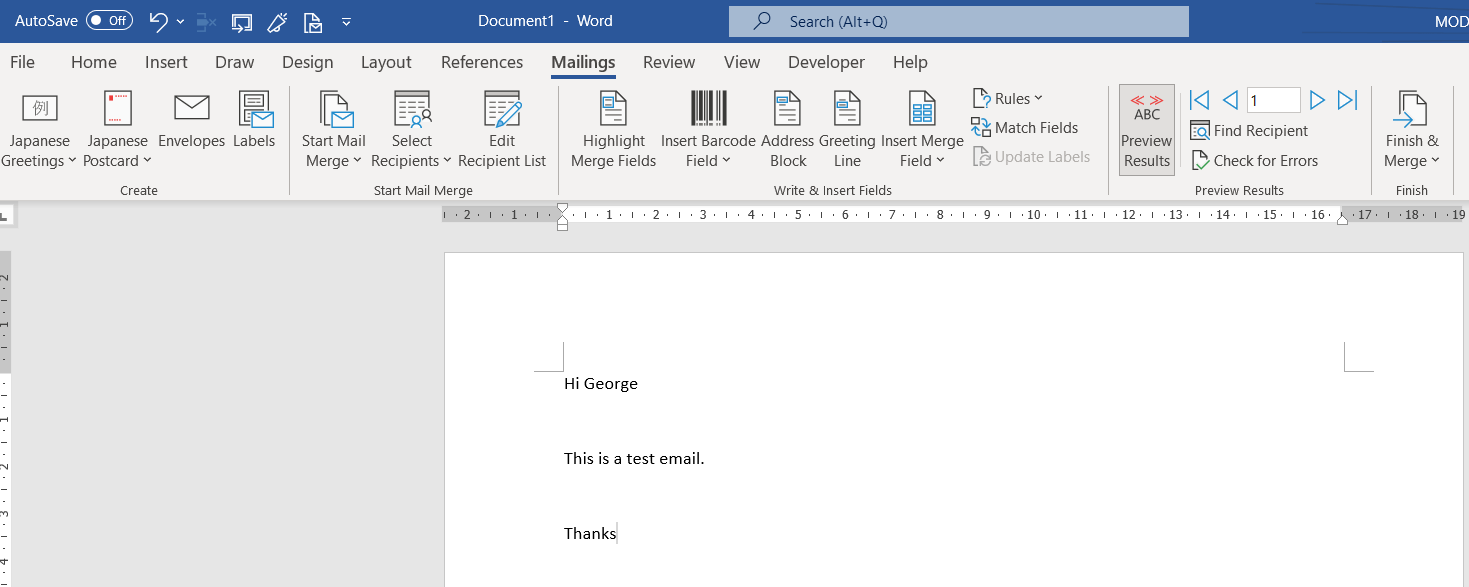
Task: Toggle Preview Results button
Action: point(1146,130)
